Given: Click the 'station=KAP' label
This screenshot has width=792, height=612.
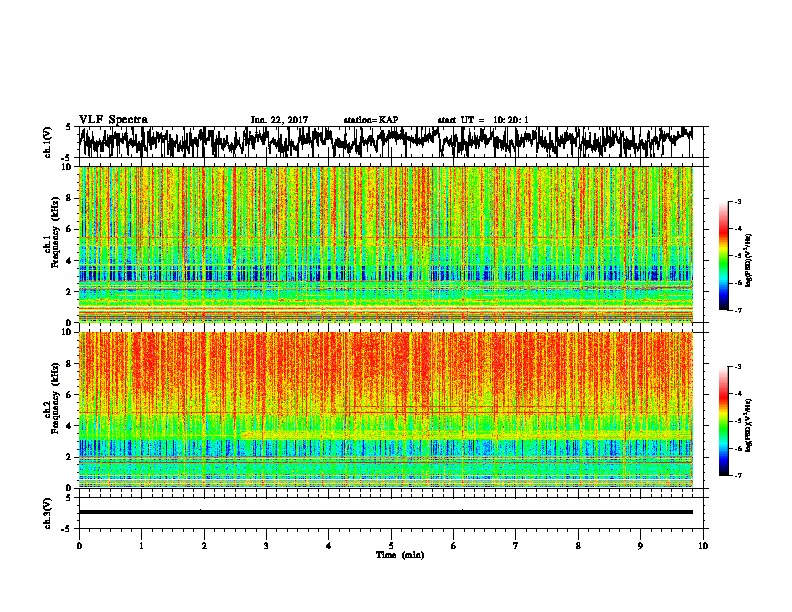Looking at the screenshot, I should pyautogui.click(x=371, y=120).
